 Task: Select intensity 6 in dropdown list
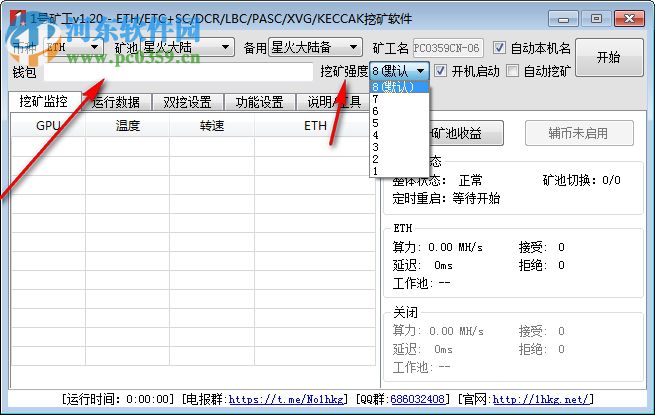(399, 111)
